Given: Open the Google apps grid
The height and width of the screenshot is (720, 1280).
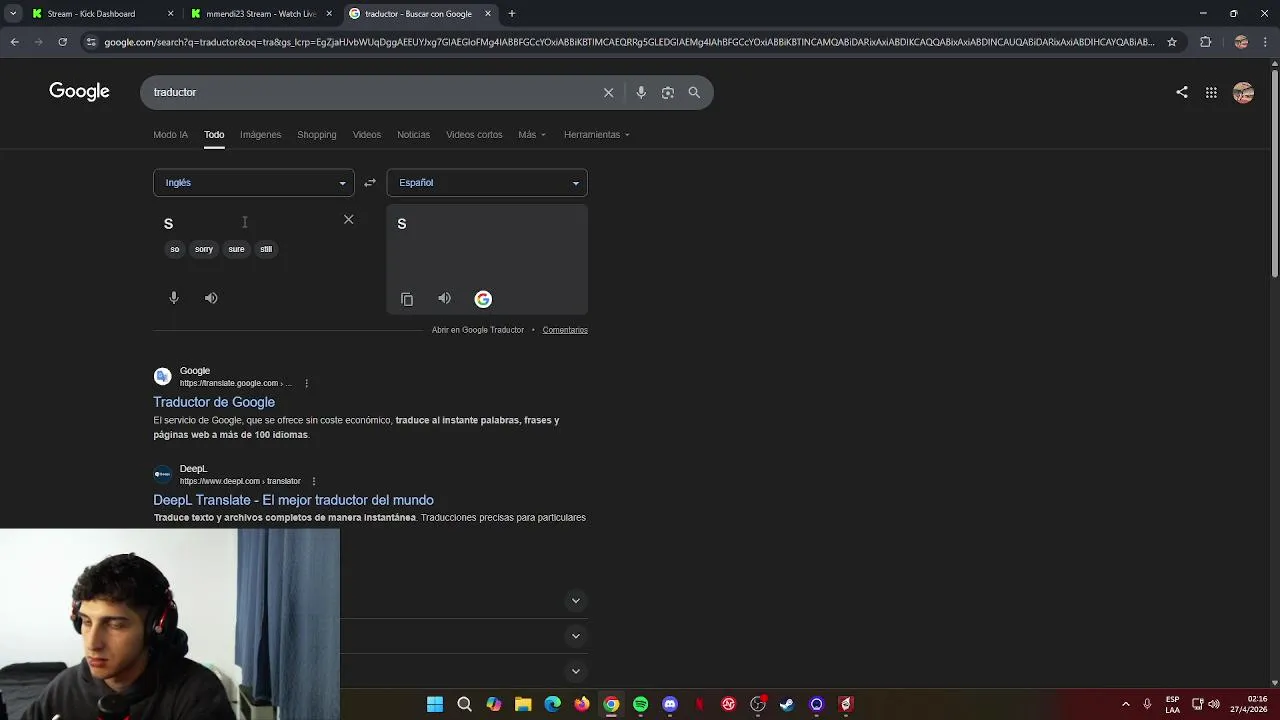Looking at the screenshot, I should click(1211, 92).
